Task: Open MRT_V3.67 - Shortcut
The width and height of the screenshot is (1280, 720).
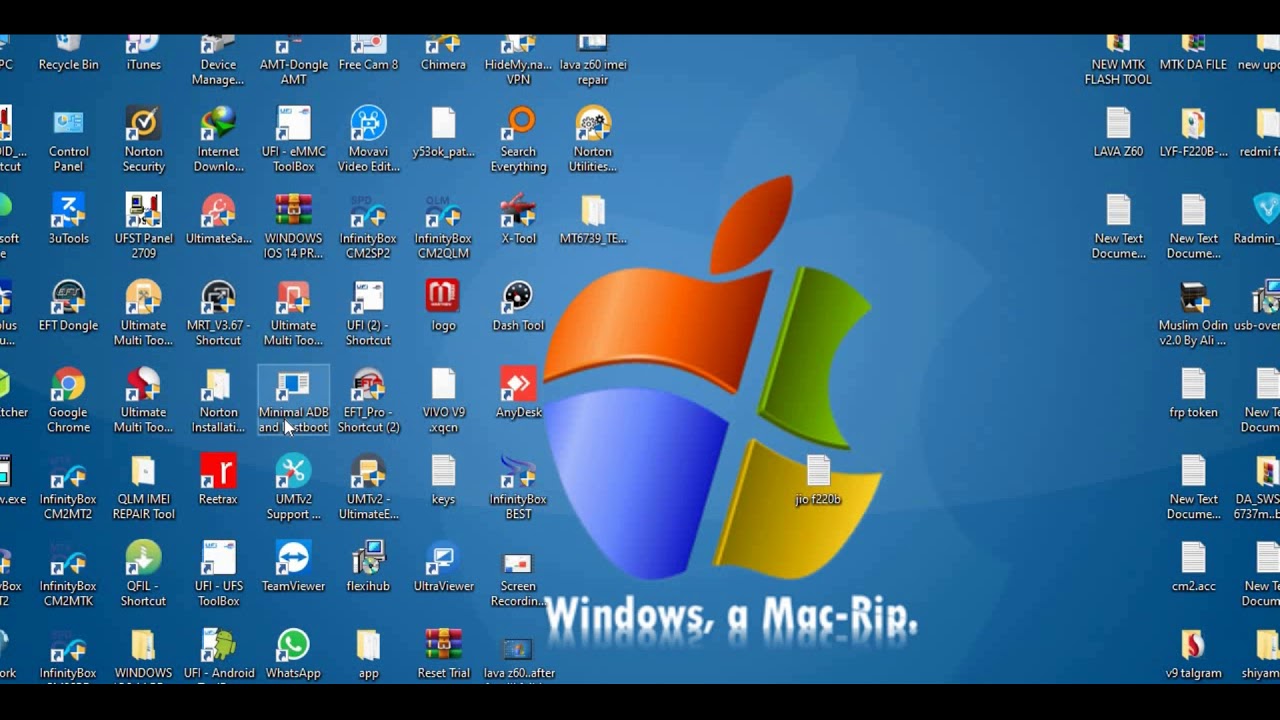Action: [x=218, y=314]
